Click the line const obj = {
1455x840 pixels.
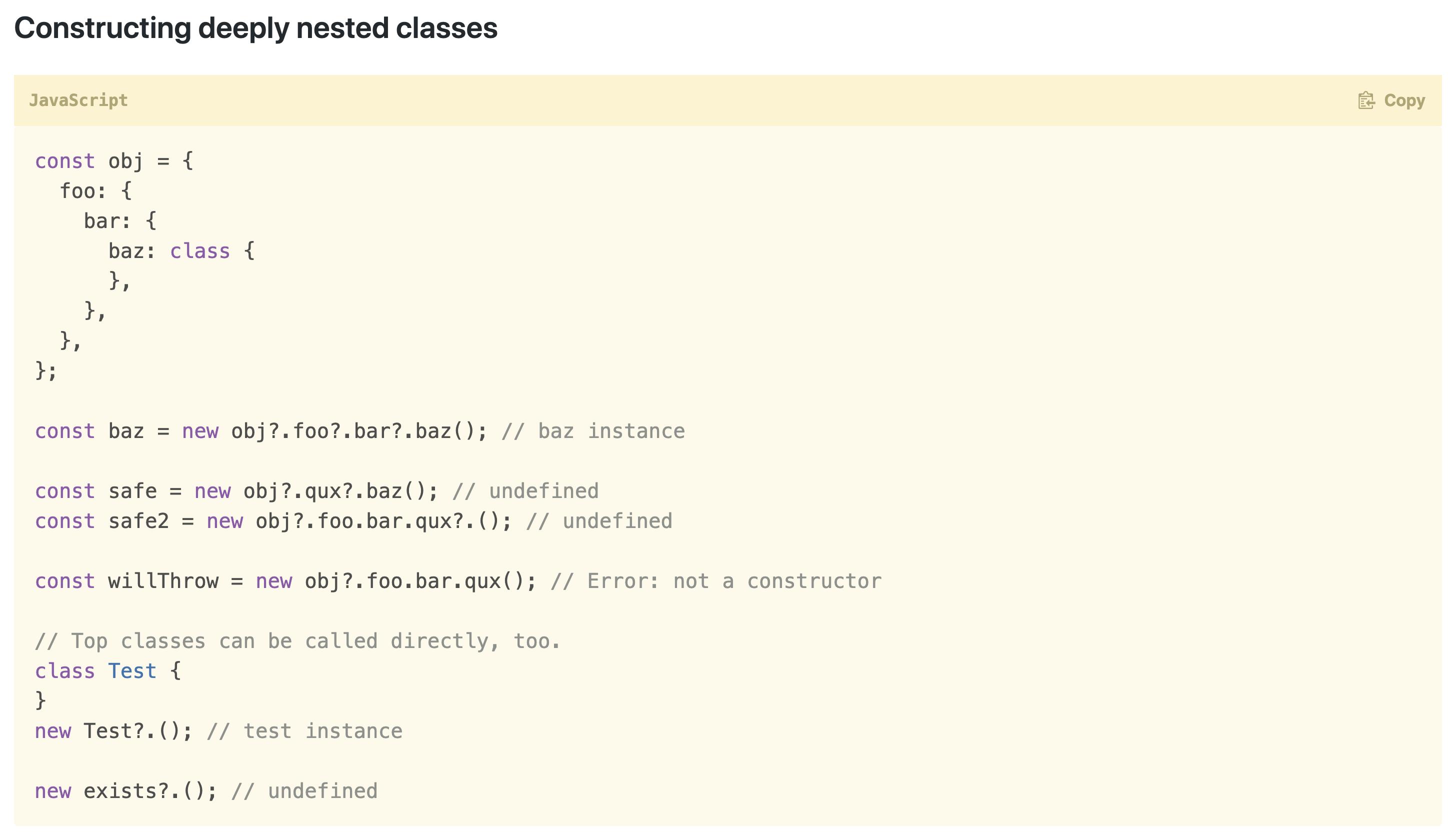(114, 161)
